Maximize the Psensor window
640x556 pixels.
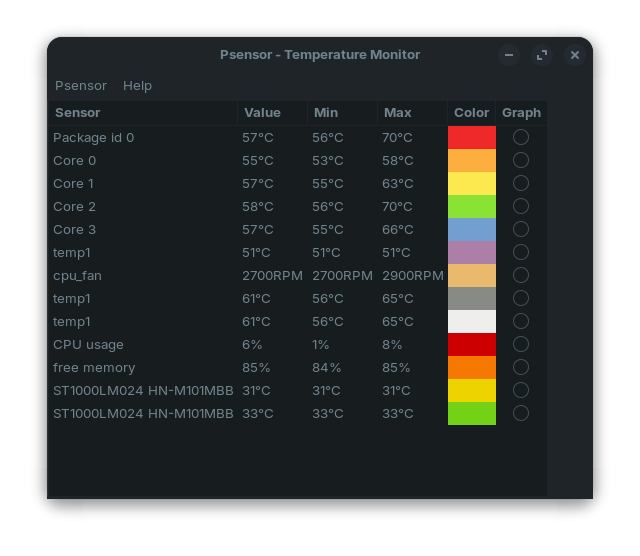pos(542,55)
